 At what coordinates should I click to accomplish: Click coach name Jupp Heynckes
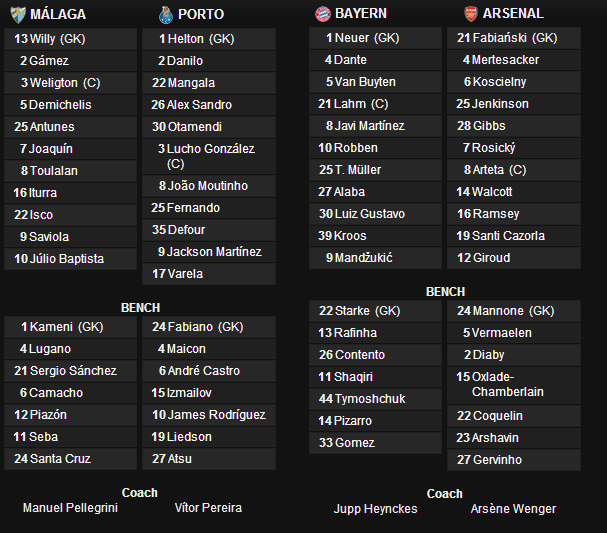(x=376, y=509)
